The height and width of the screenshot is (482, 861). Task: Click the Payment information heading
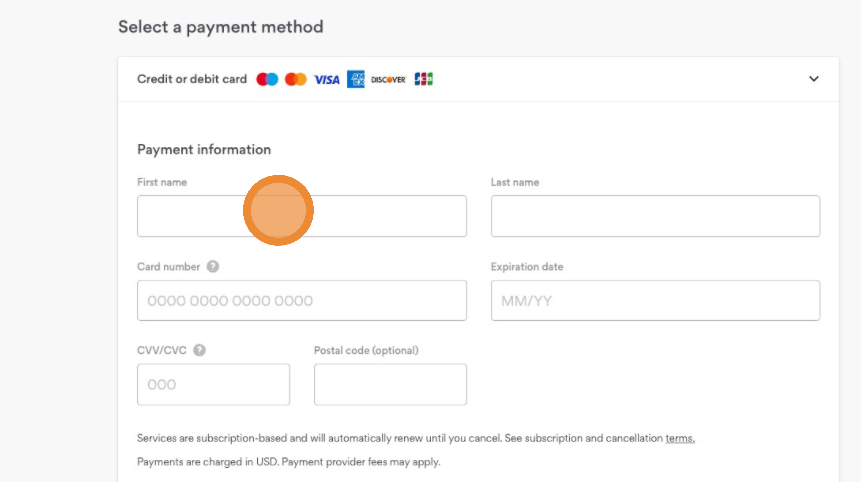point(204,149)
